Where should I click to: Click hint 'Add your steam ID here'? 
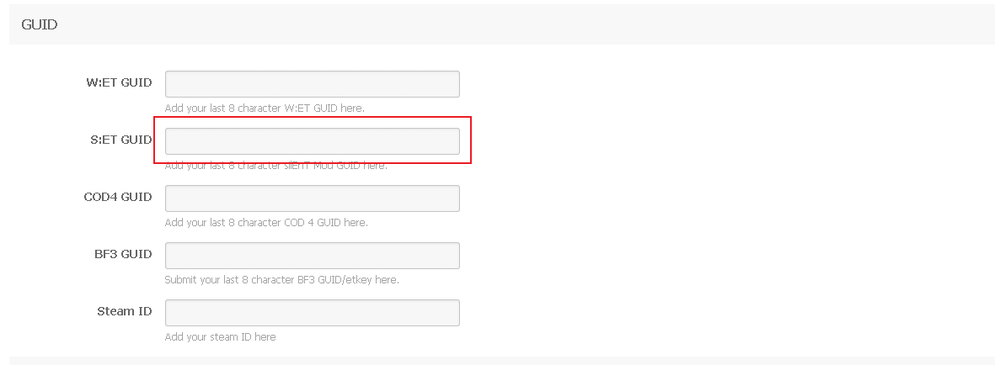(220, 337)
